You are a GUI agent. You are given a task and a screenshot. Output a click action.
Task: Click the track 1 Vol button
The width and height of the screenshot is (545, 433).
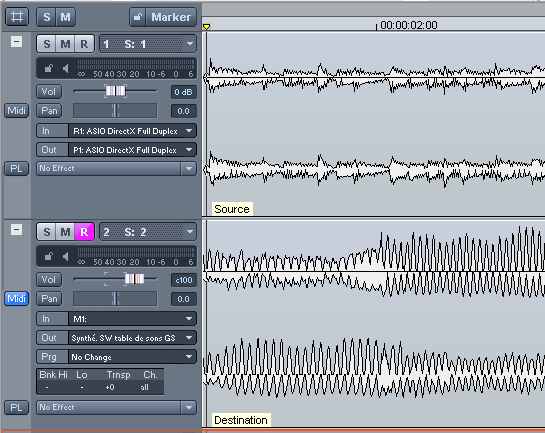49,92
